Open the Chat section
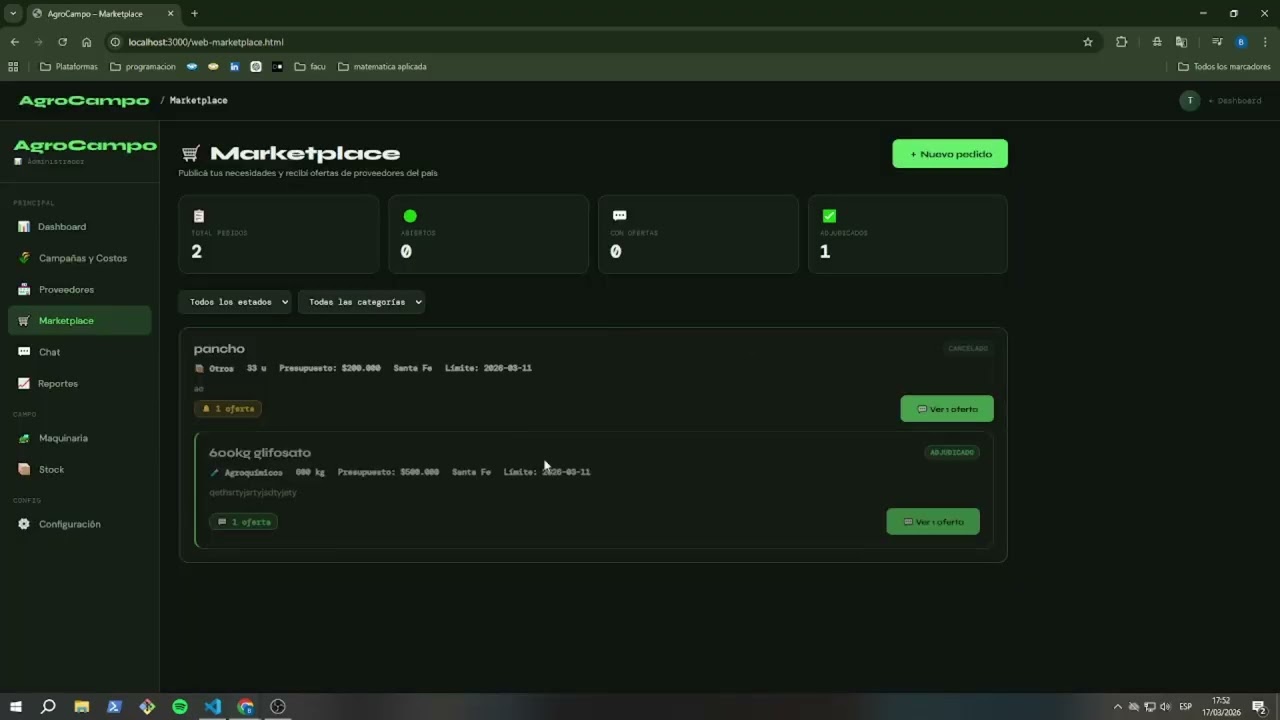 [80, 352]
